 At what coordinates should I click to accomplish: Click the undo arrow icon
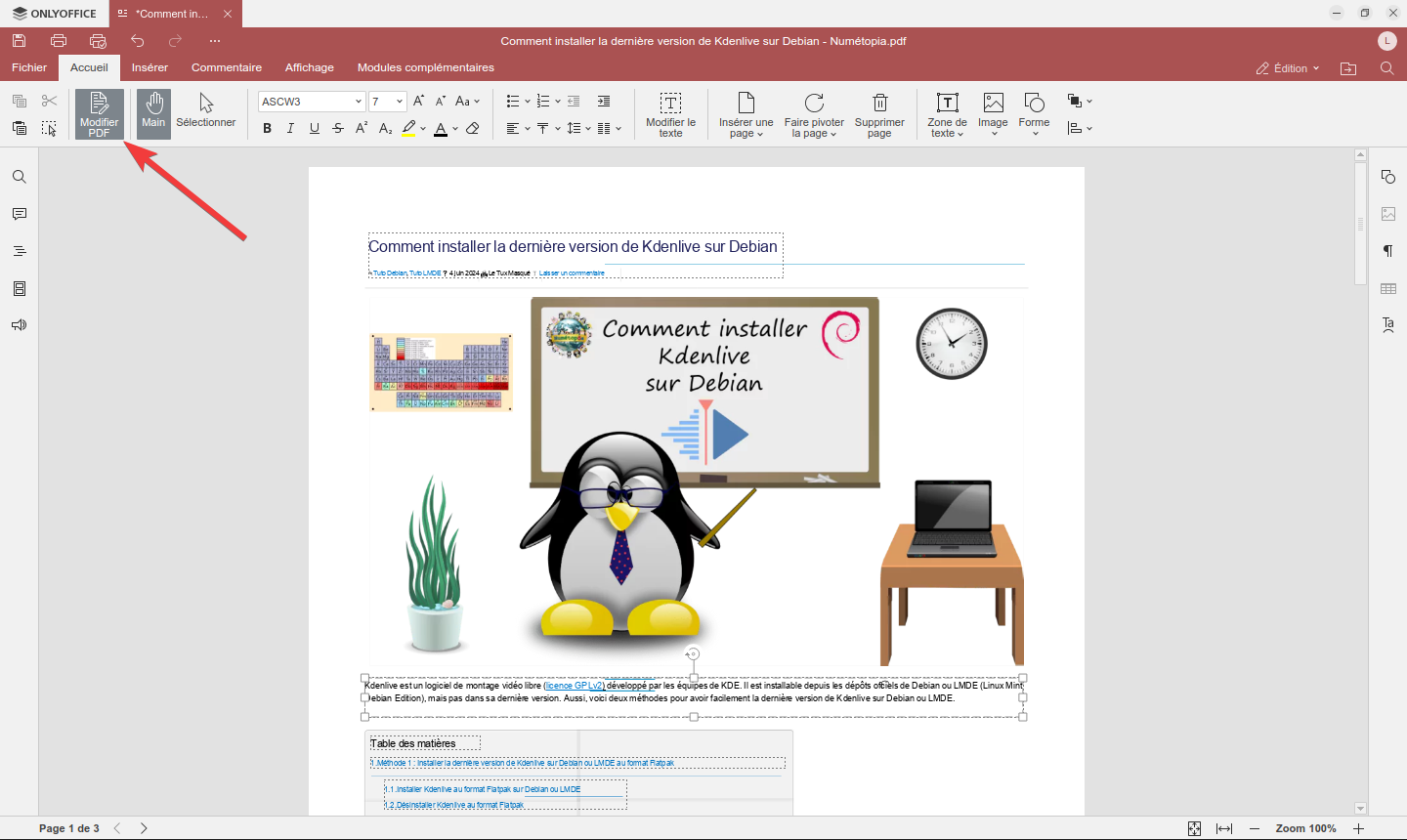(138, 41)
